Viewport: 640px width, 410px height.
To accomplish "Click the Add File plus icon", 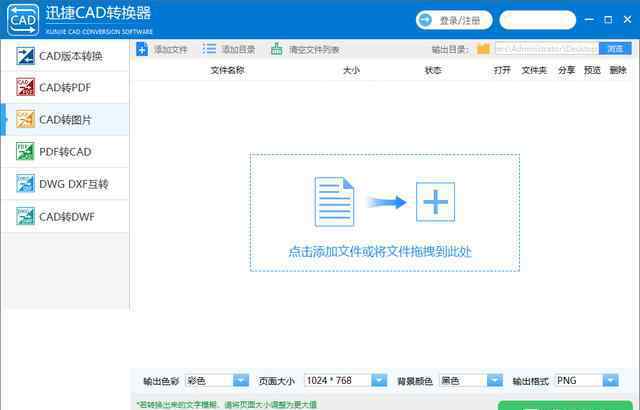I will pos(142,49).
